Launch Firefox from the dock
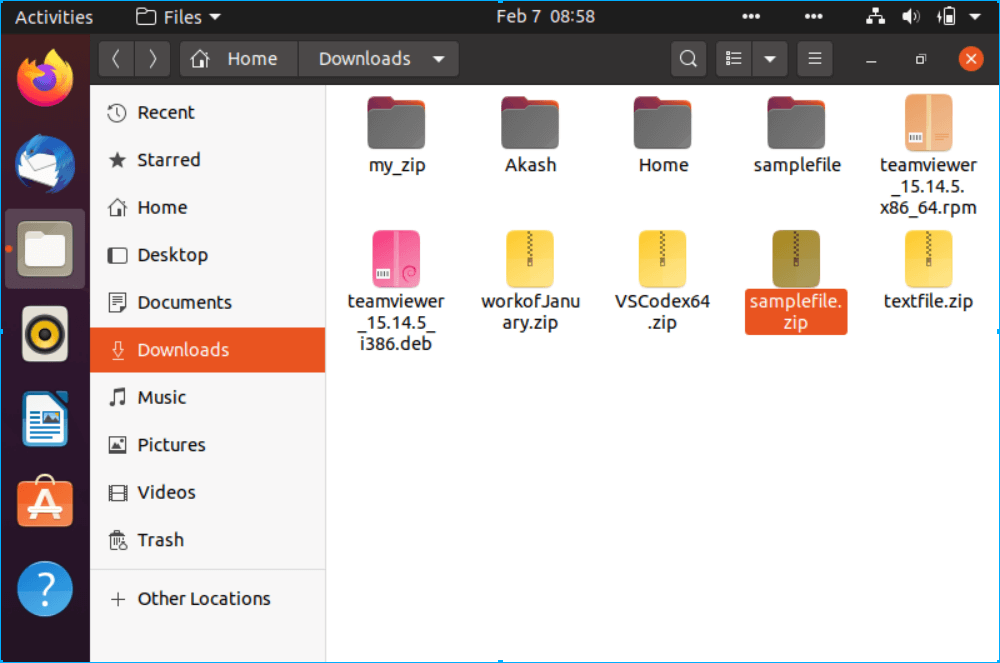The width and height of the screenshot is (1000, 663). 45,79
